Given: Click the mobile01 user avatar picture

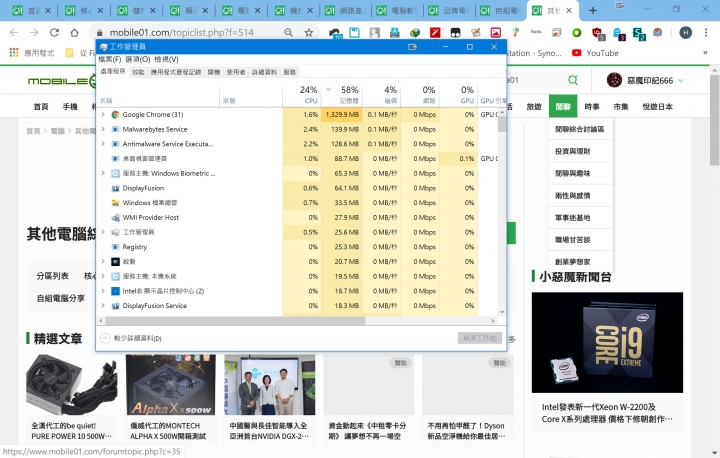Looking at the screenshot, I should (614, 80).
